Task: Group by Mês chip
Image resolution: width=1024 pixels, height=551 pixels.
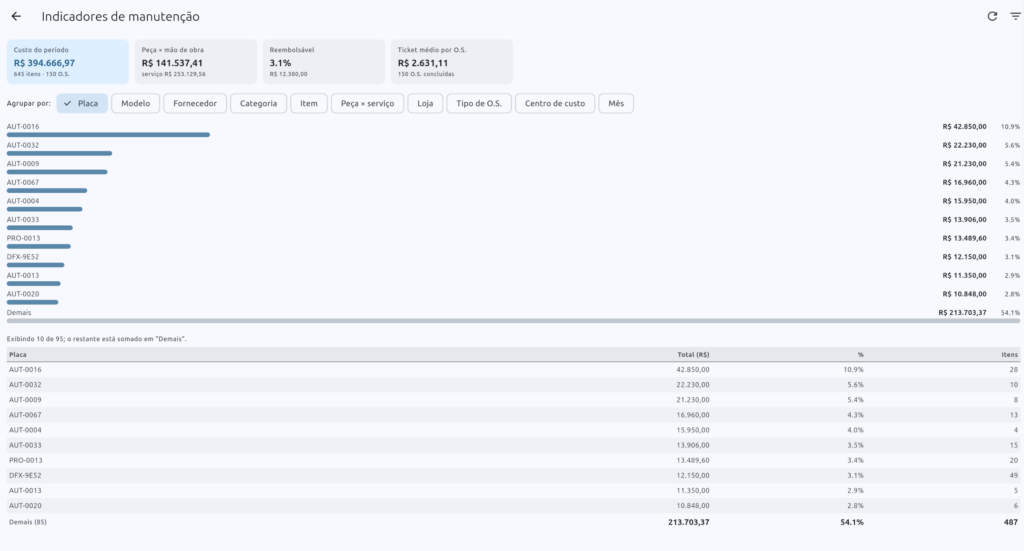Action: 616,103
